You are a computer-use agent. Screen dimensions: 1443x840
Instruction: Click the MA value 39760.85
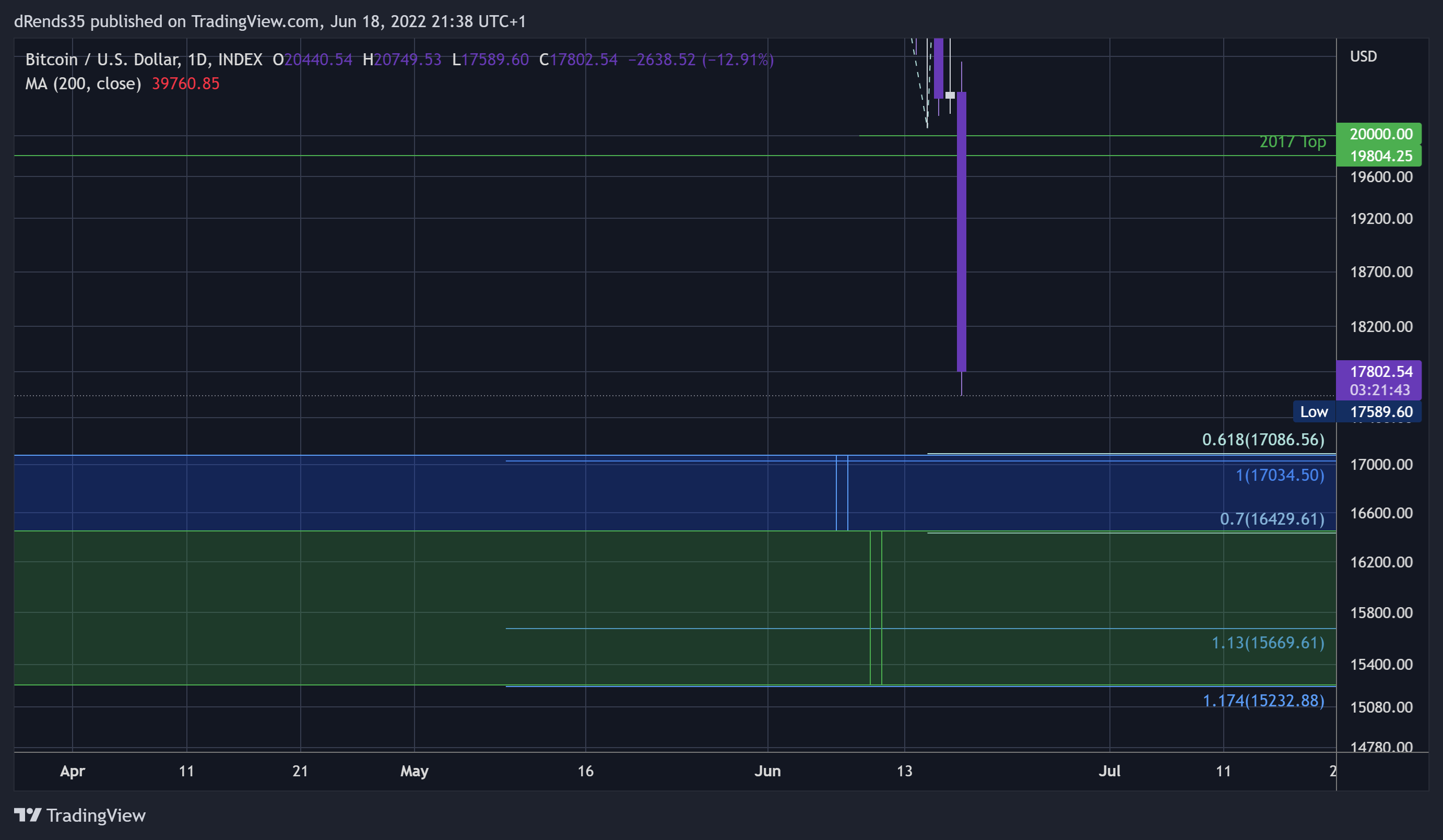point(185,84)
